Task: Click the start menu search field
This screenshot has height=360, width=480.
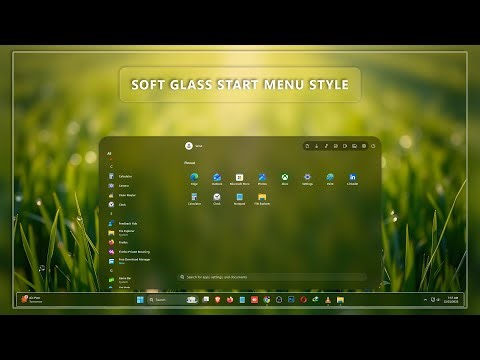Action: (x=273, y=277)
